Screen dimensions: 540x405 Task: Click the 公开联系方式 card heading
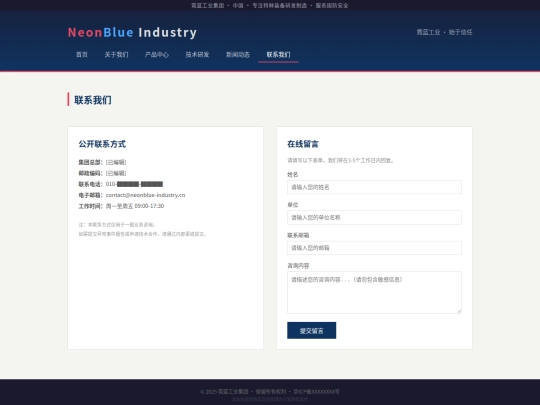click(x=102, y=144)
